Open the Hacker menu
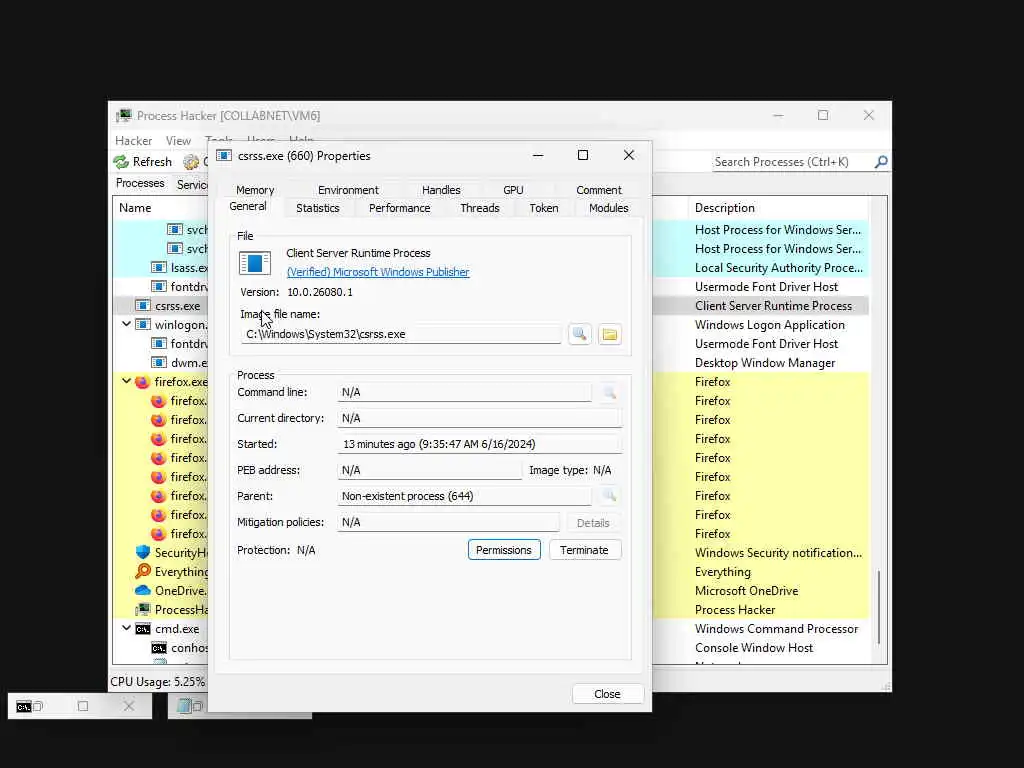This screenshot has width=1024, height=768. [133, 140]
